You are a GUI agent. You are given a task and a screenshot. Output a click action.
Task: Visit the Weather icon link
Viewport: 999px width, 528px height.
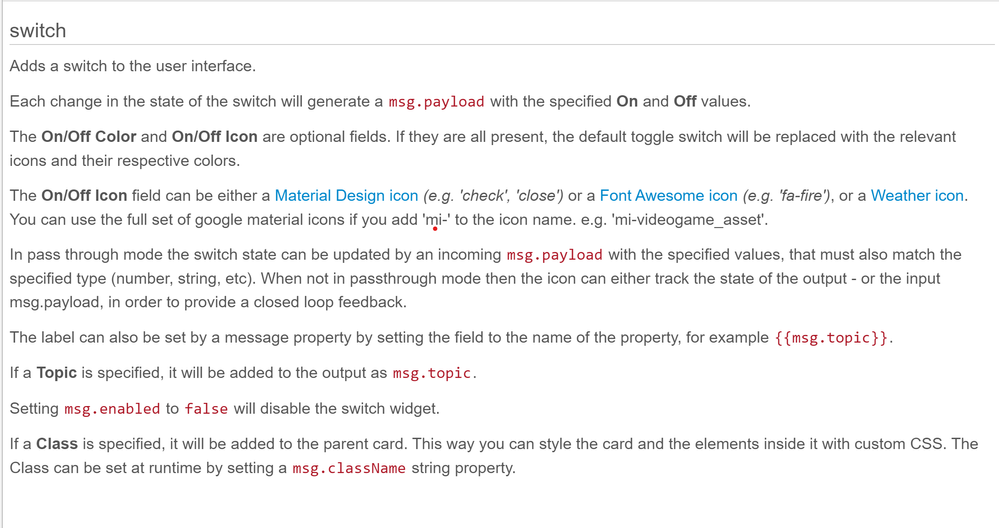point(917,196)
